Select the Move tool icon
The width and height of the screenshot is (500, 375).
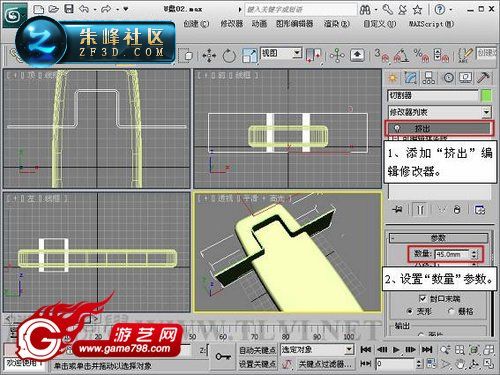[x=209, y=55]
